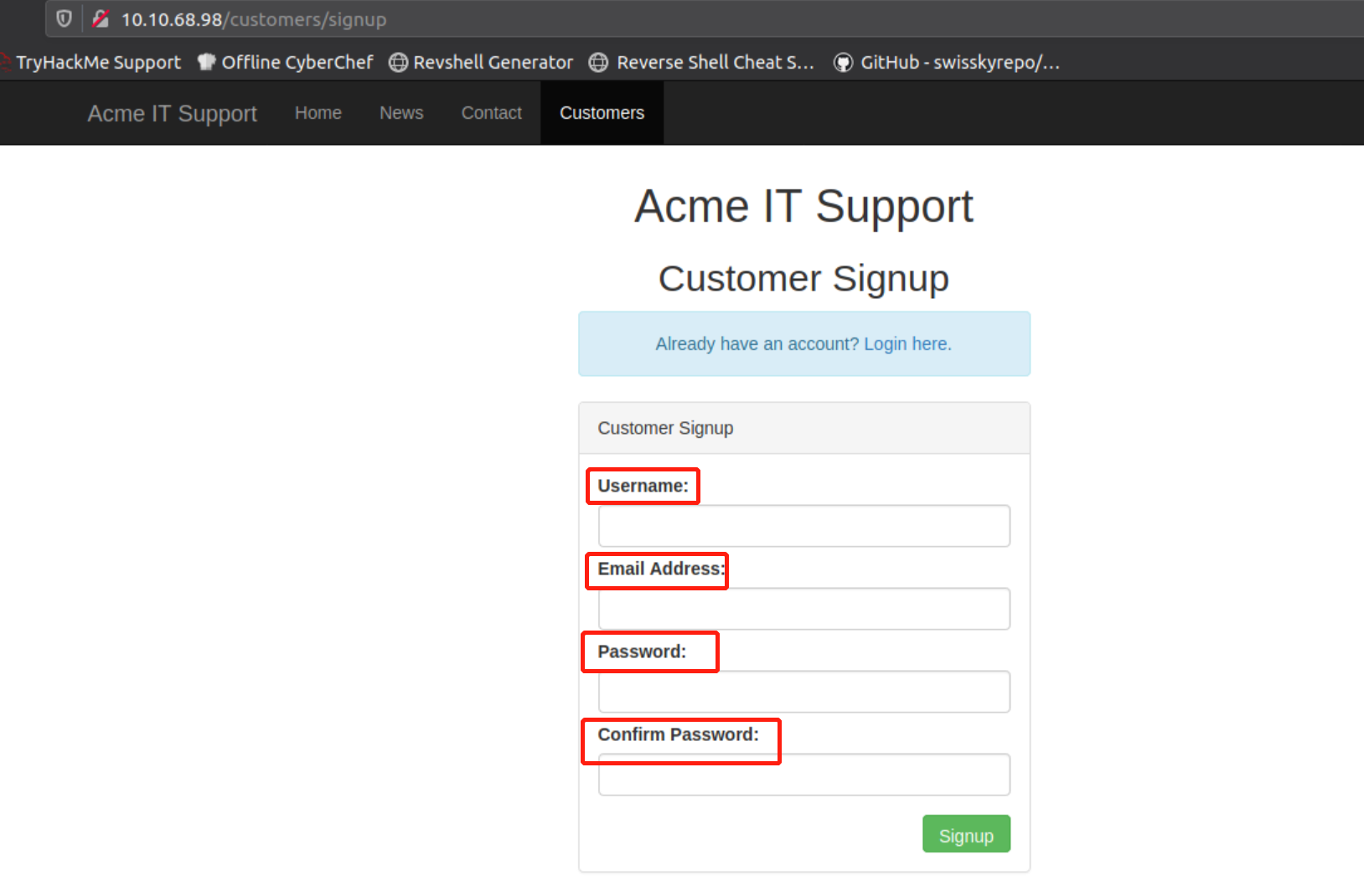Screen dimensions: 1364x896
Task: Click the address bar URL text
Action: [x=254, y=19]
